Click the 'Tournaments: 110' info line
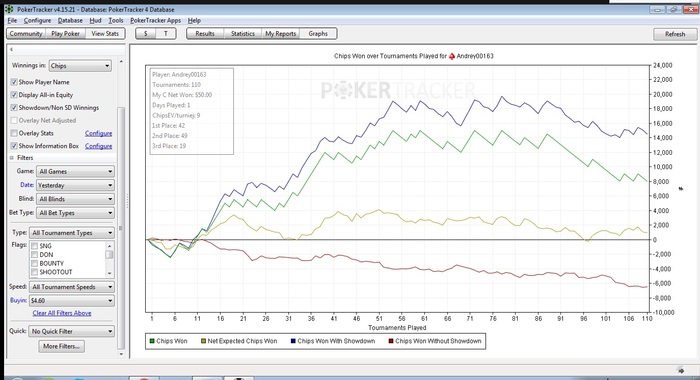700x380 pixels. (x=176, y=85)
